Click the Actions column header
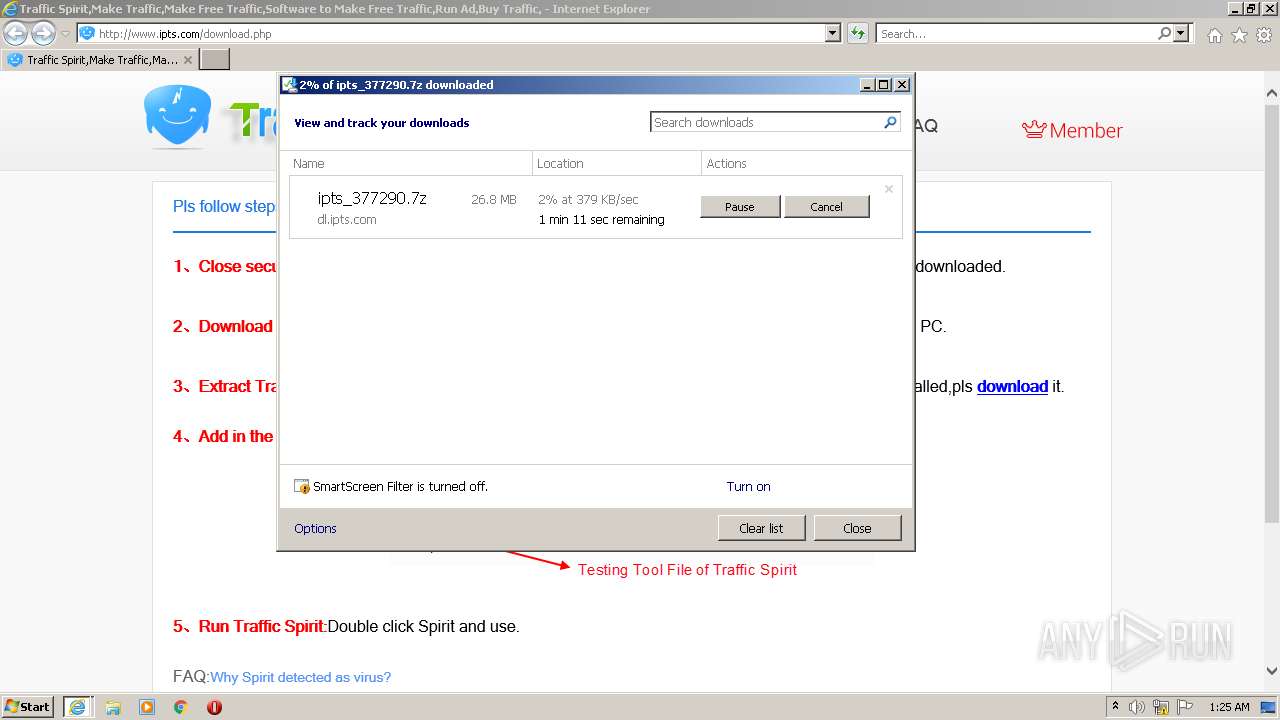 806,163
